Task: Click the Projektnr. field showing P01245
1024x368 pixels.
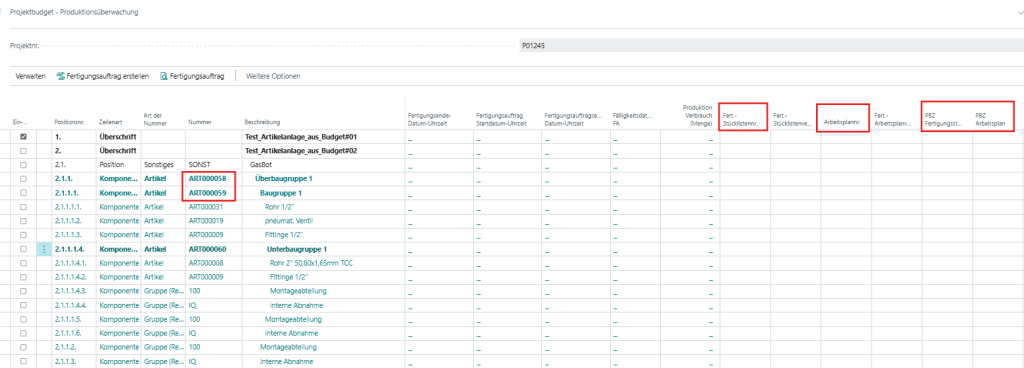Action: 771,47
